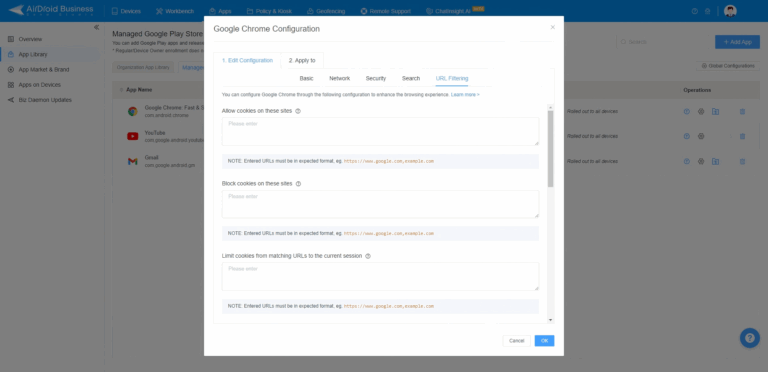
Task: Select the 2. Apply to step tab
Action: point(302,60)
